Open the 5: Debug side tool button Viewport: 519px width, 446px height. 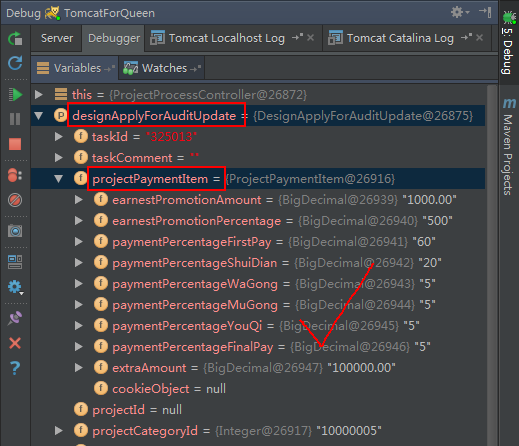click(x=508, y=43)
